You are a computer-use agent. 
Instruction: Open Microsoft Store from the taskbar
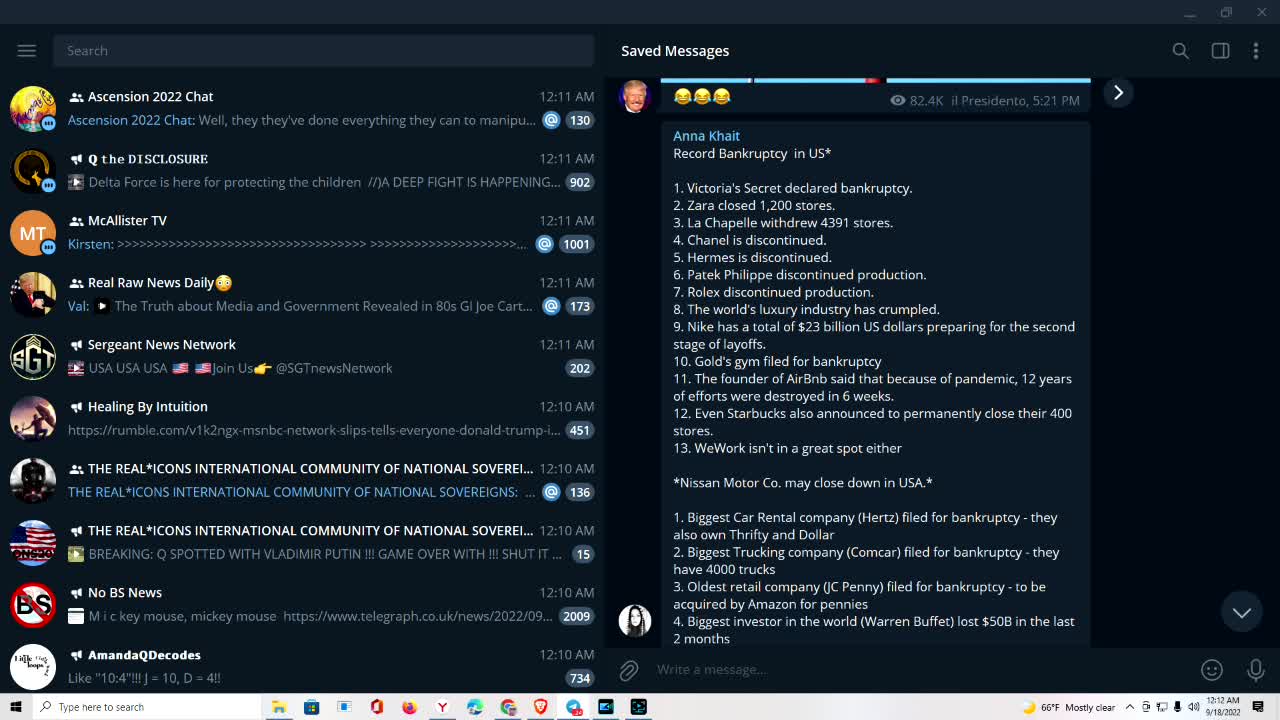(312, 707)
